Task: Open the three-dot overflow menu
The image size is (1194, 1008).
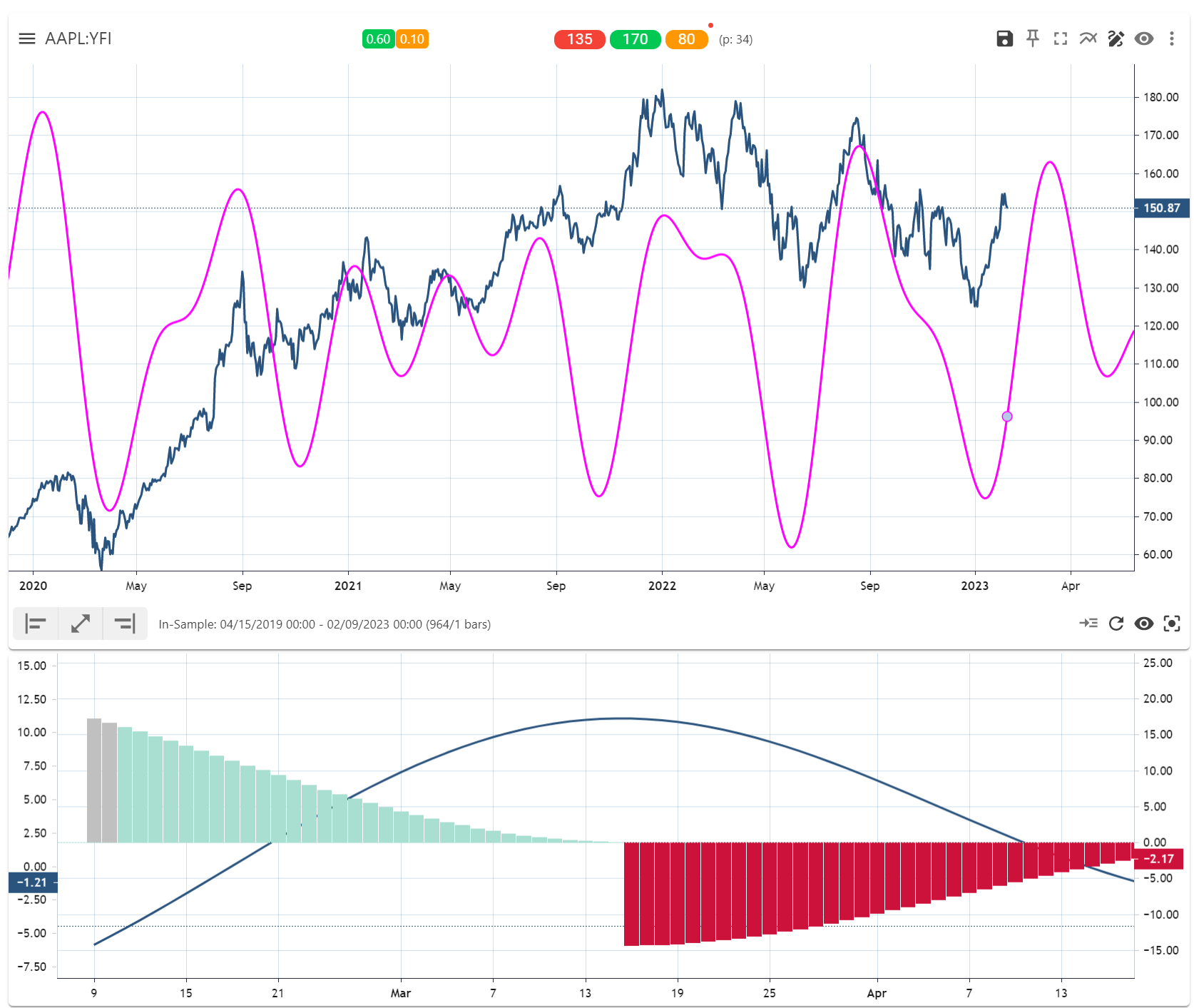Action: [x=1172, y=39]
